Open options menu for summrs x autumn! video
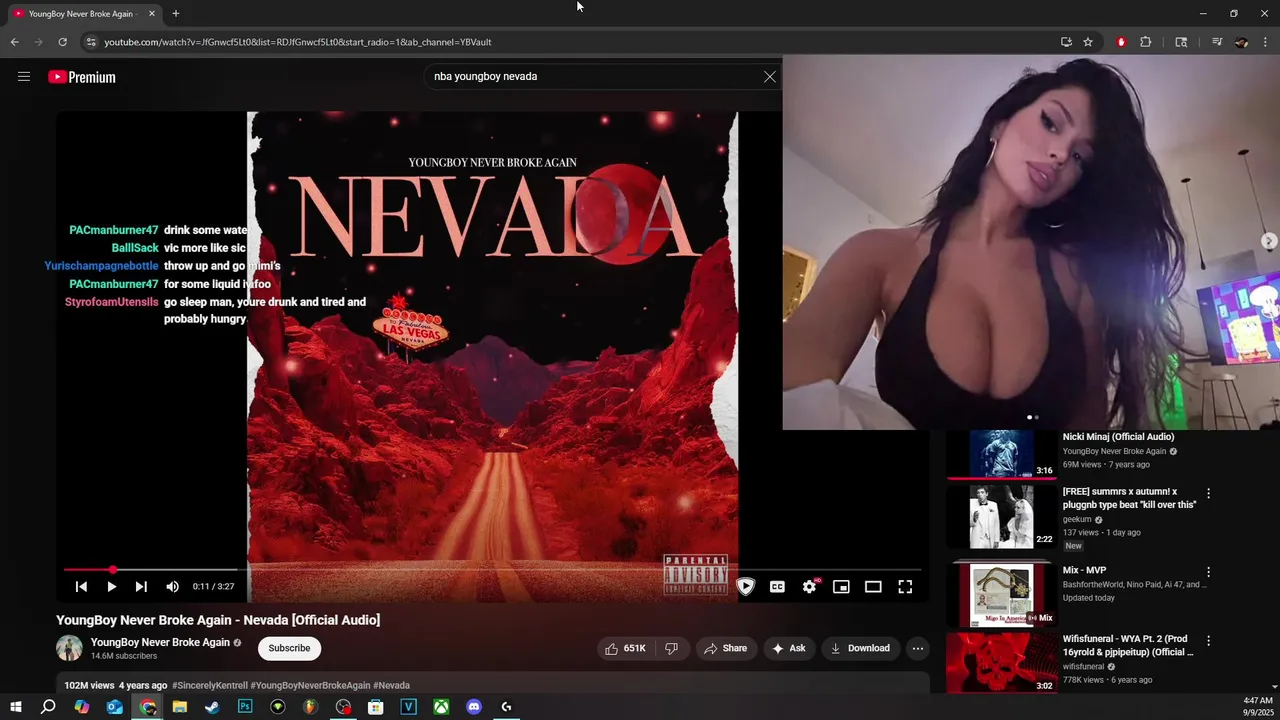This screenshot has width=1280, height=720. (x=1208, y=494)
